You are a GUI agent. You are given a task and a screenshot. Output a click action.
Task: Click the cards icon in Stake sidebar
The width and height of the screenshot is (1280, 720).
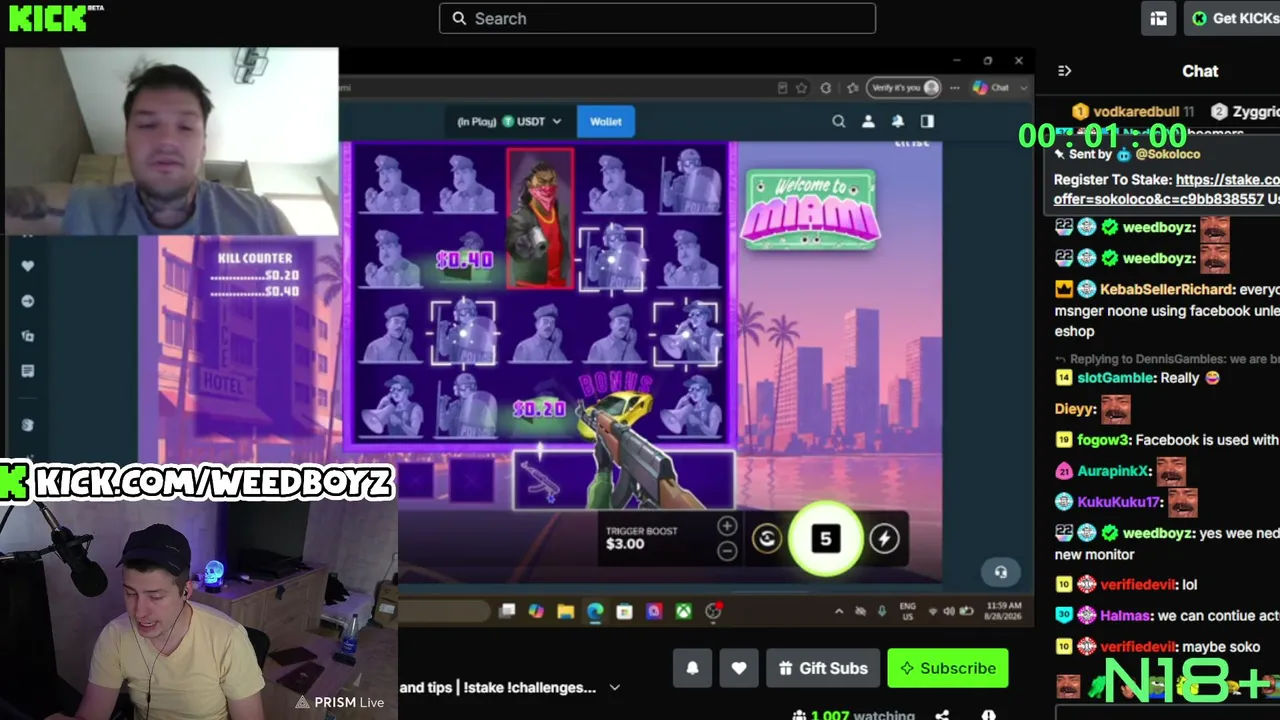27,336
